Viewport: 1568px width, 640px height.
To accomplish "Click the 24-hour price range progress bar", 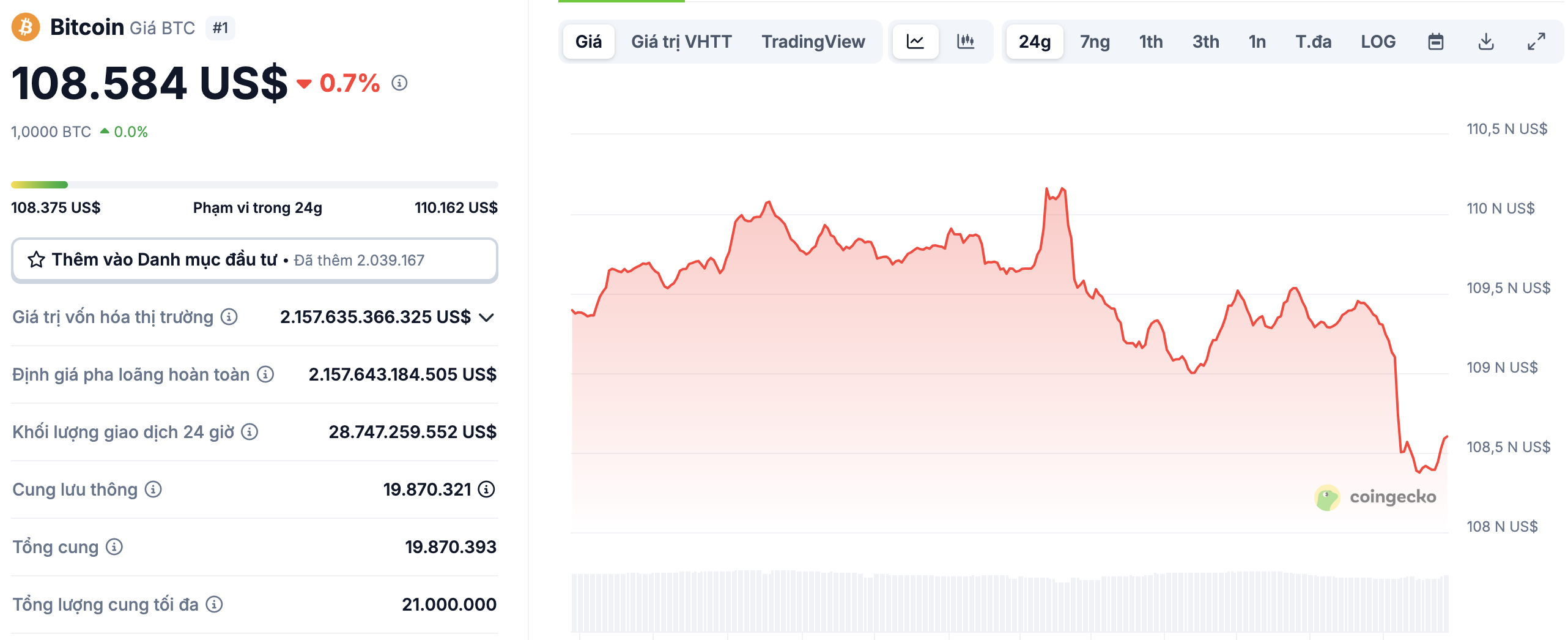I will pos(254,184).
